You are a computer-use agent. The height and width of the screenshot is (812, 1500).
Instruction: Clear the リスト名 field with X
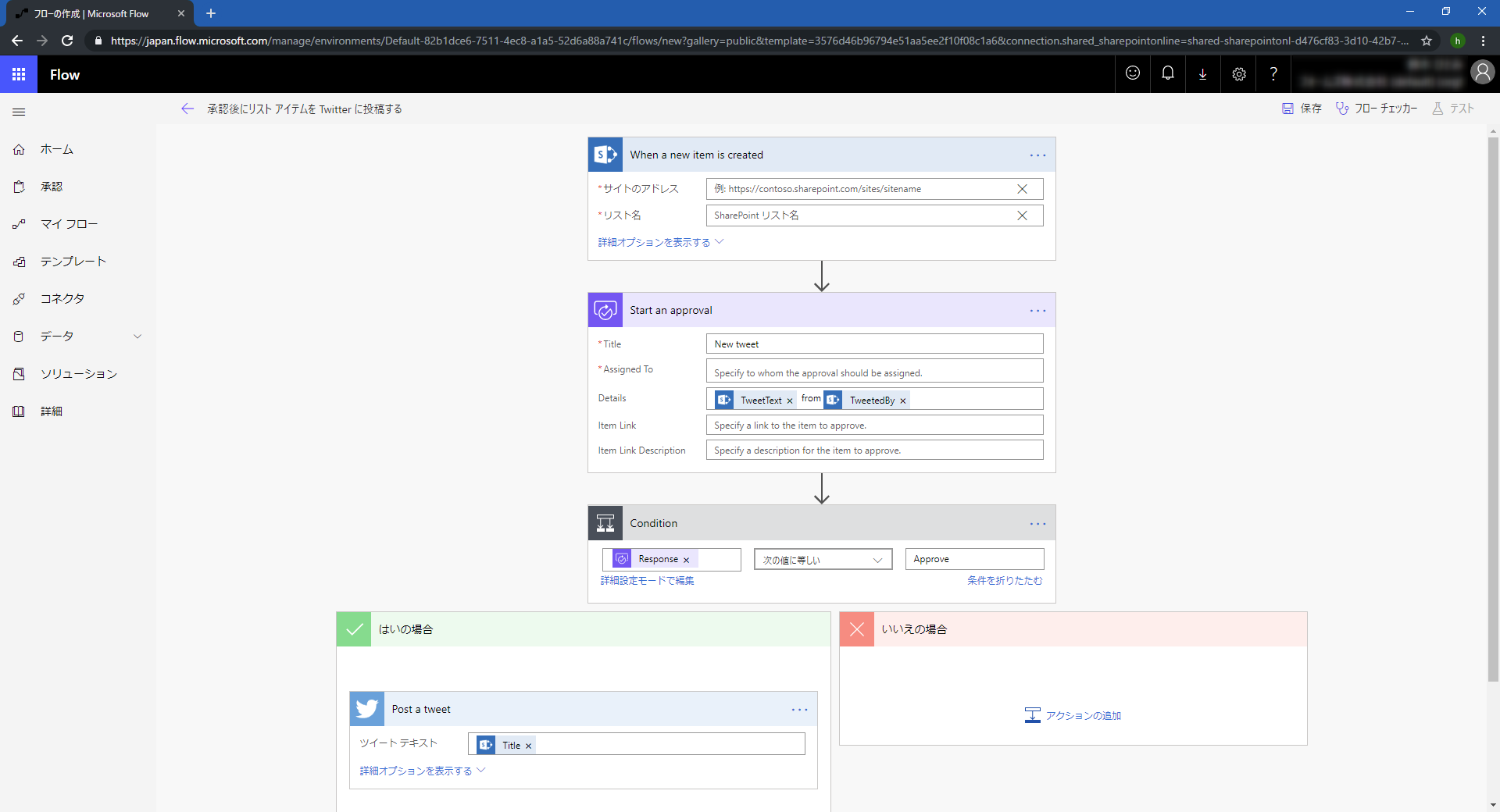[1022, 215]
